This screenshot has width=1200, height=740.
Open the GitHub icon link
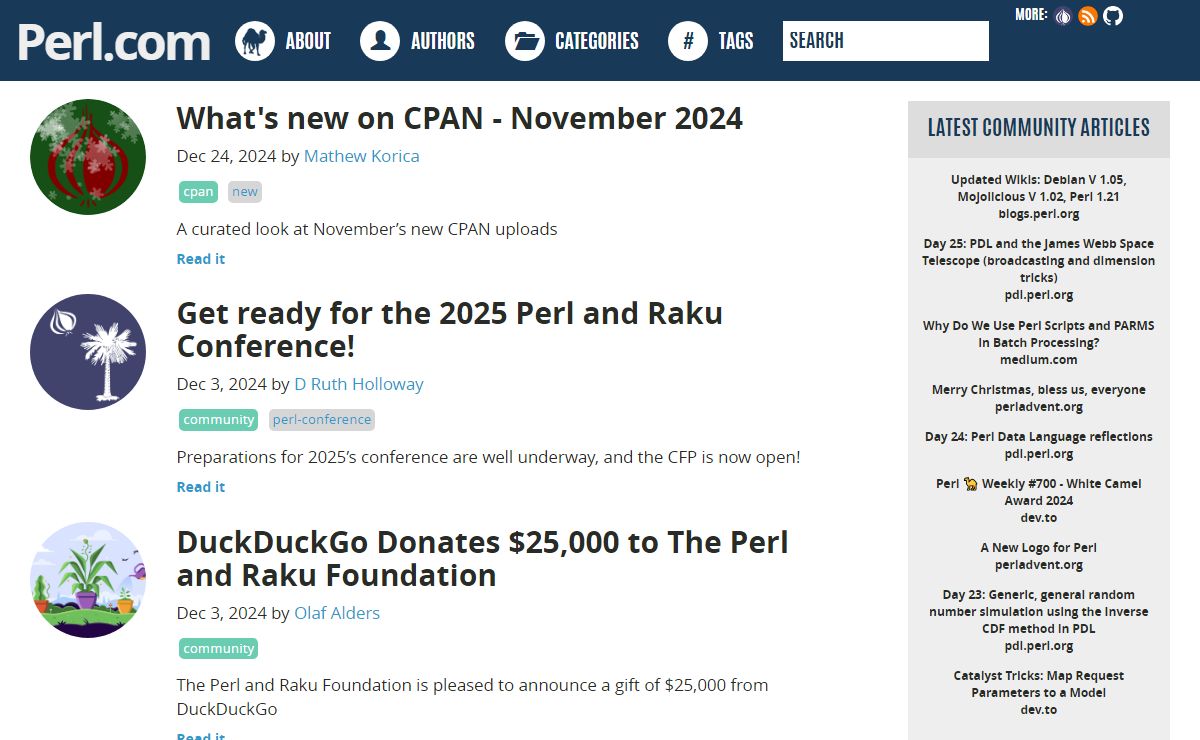(1113, 16)
